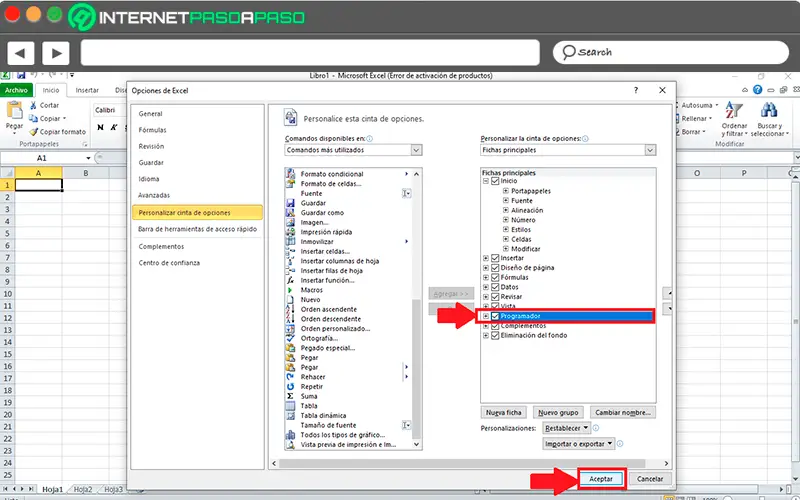Toggle the Diseño de página checkbox
This screenshot has height=500, width=800.
pyautogui.click(x=495, y=268)
